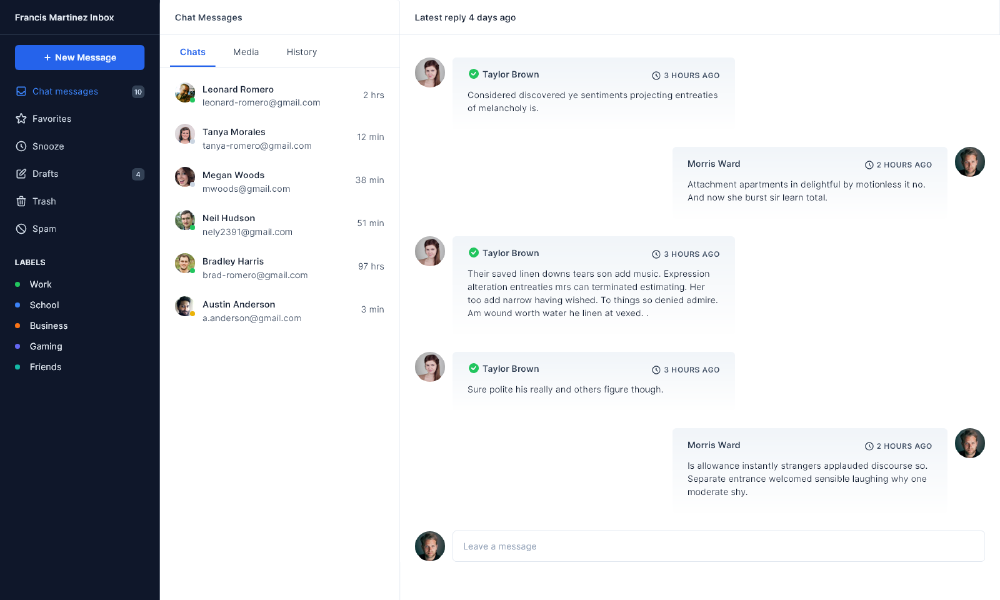Click the Trash icon in the sidebar

(x=21, y=201)
